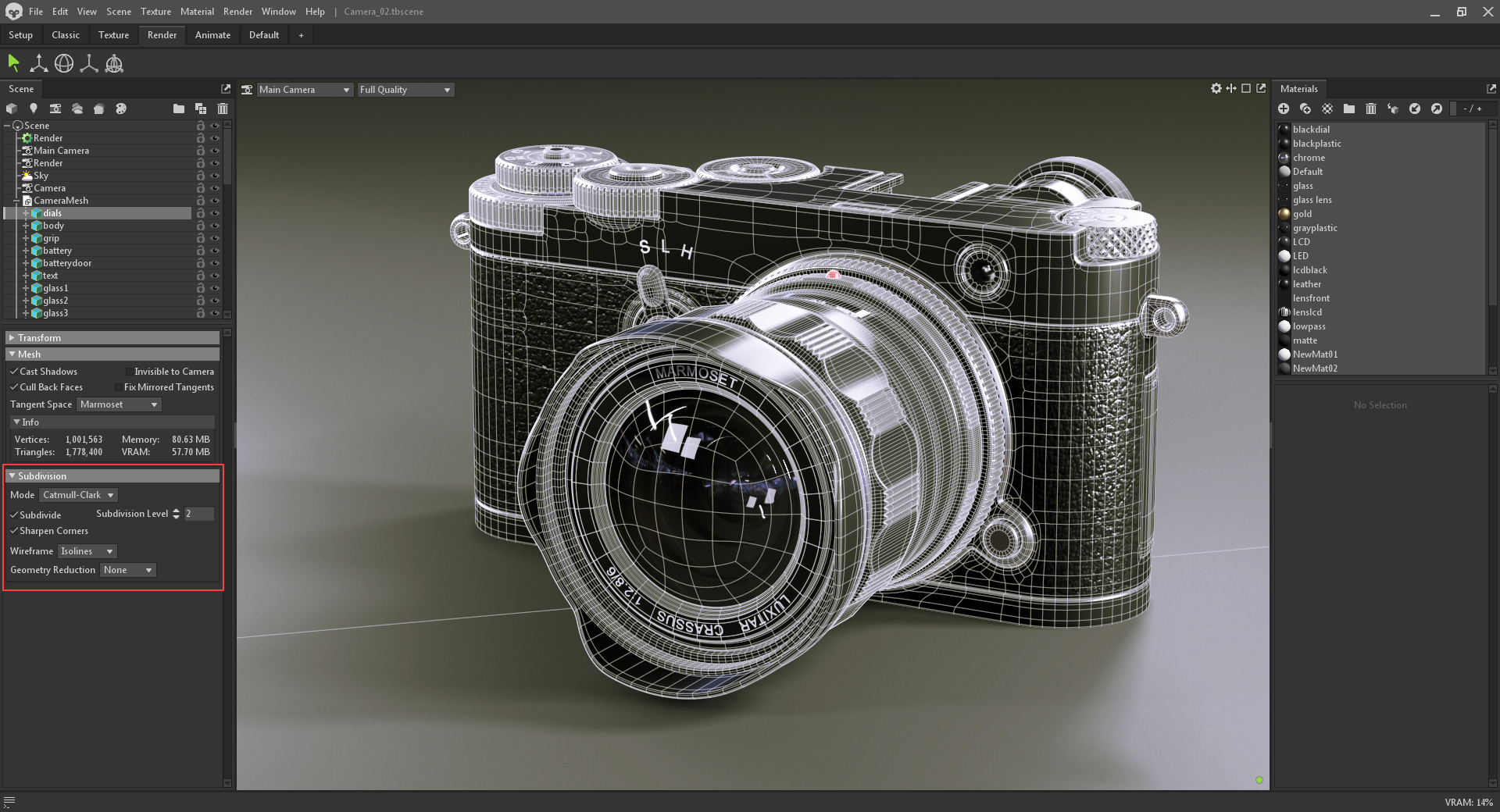Create a new folder in Scene panel
The height and width of the screenshot is (812, 1500).
179,109
